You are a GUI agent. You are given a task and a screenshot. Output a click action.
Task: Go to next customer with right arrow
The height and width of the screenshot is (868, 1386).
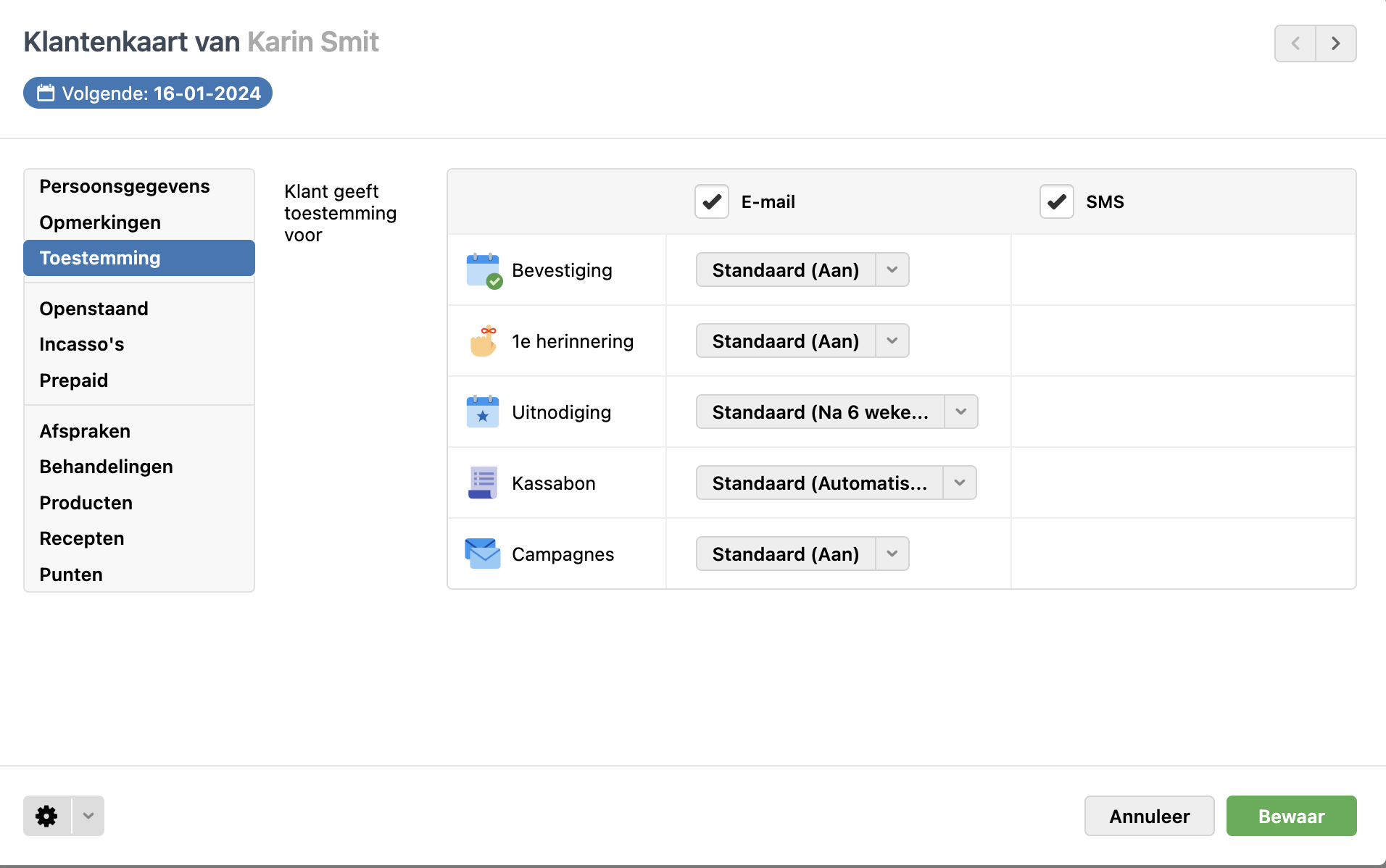[1335, 43]
